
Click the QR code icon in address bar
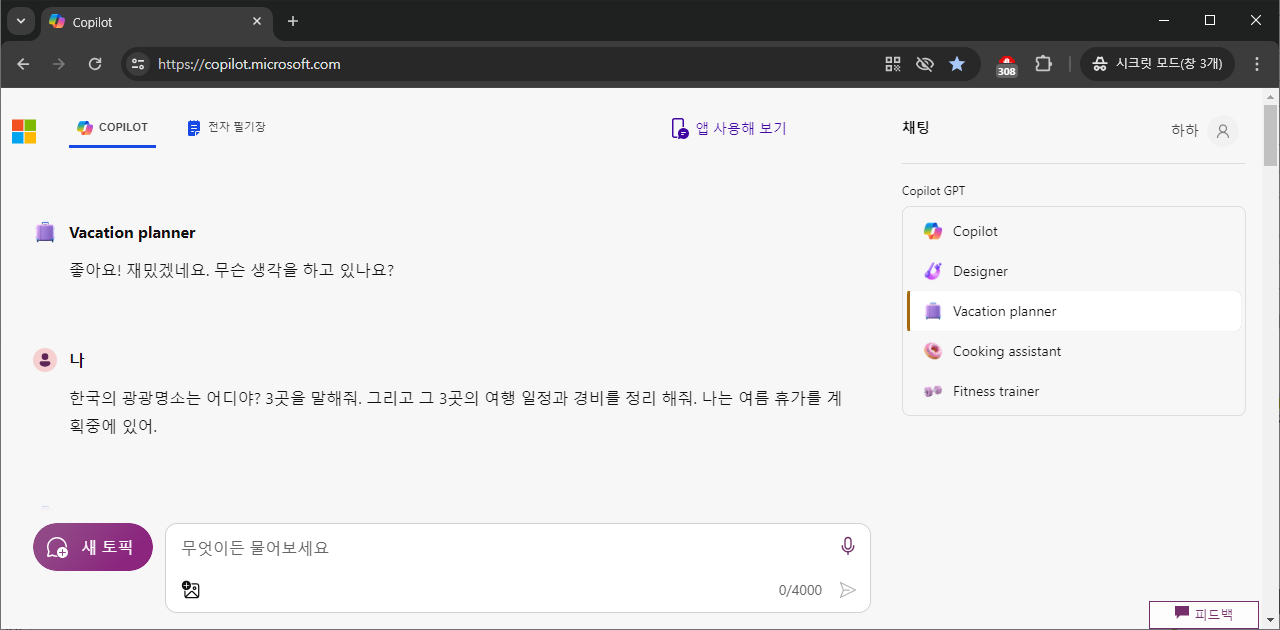pos(893,64)
